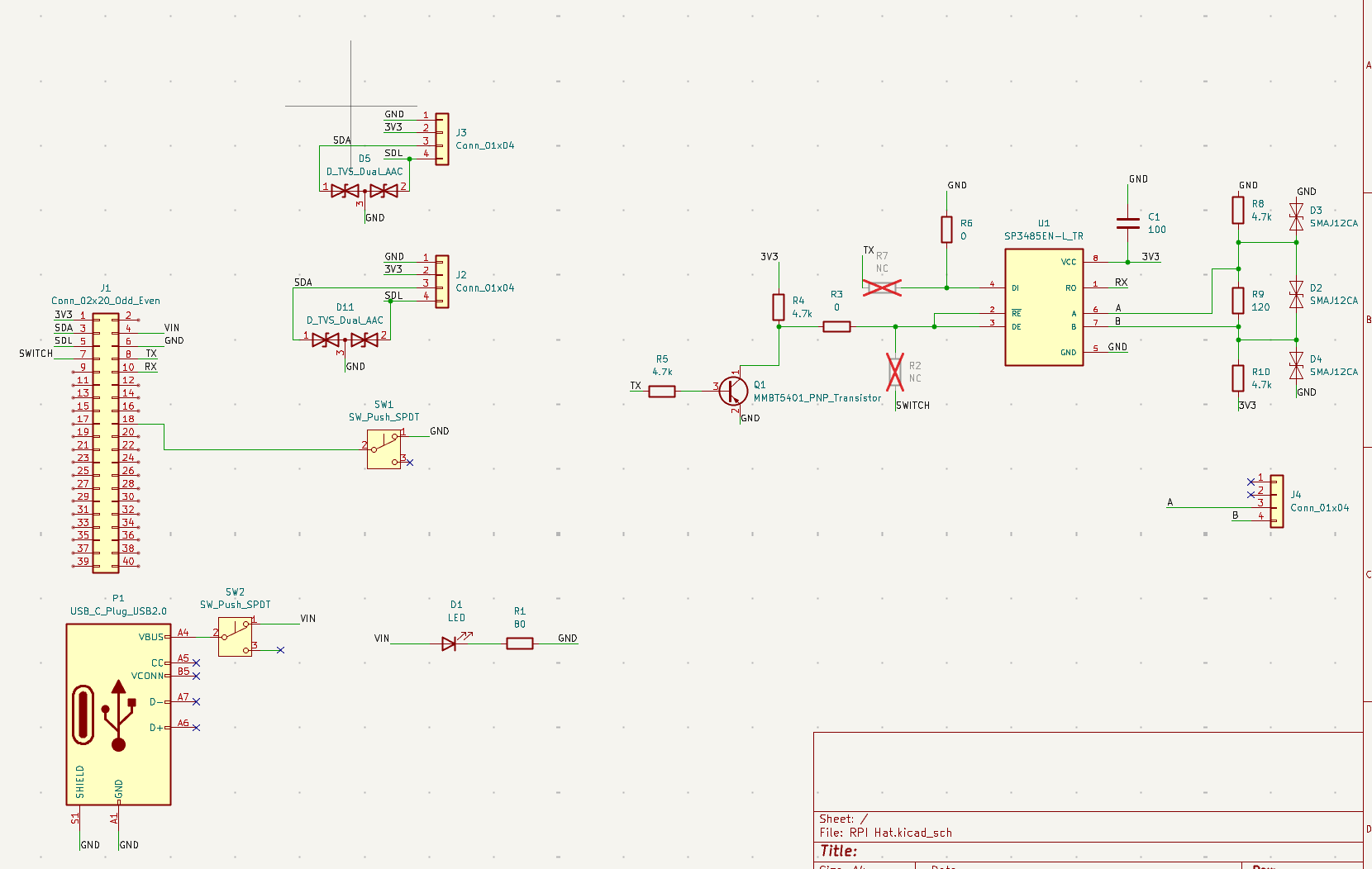1372x869 pixels.
Task: Click the SP3485EN-L_TR value text
Action: coord(1044,236)
